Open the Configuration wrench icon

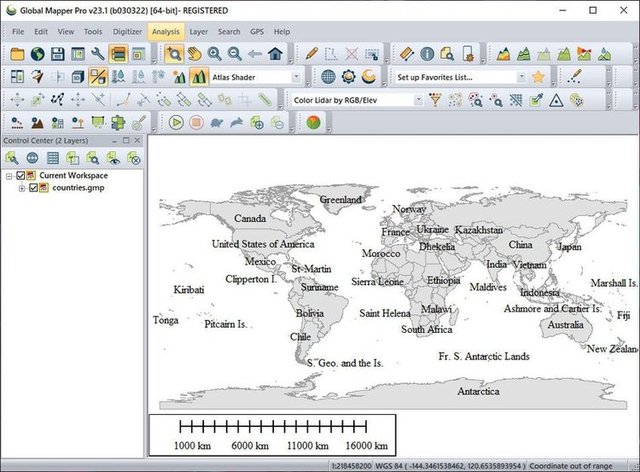tap(98, 53)
